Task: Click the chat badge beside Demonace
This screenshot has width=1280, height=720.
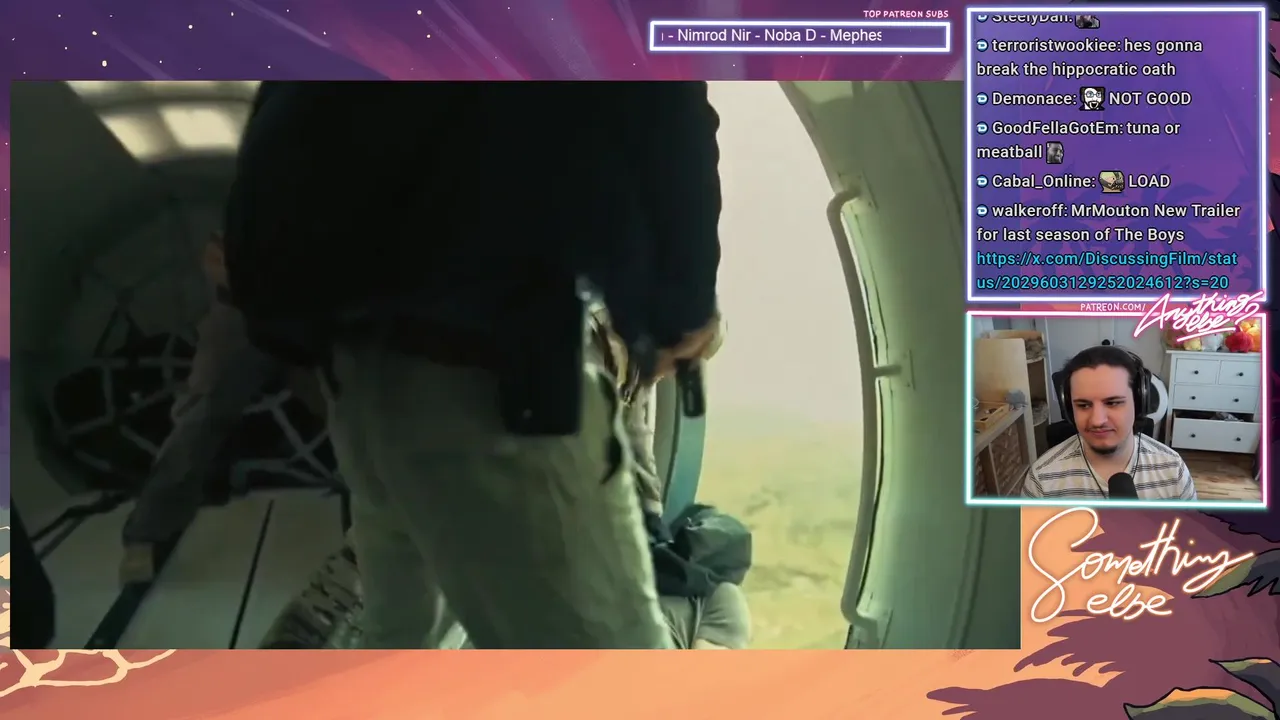Action: [x=982, y=99]
